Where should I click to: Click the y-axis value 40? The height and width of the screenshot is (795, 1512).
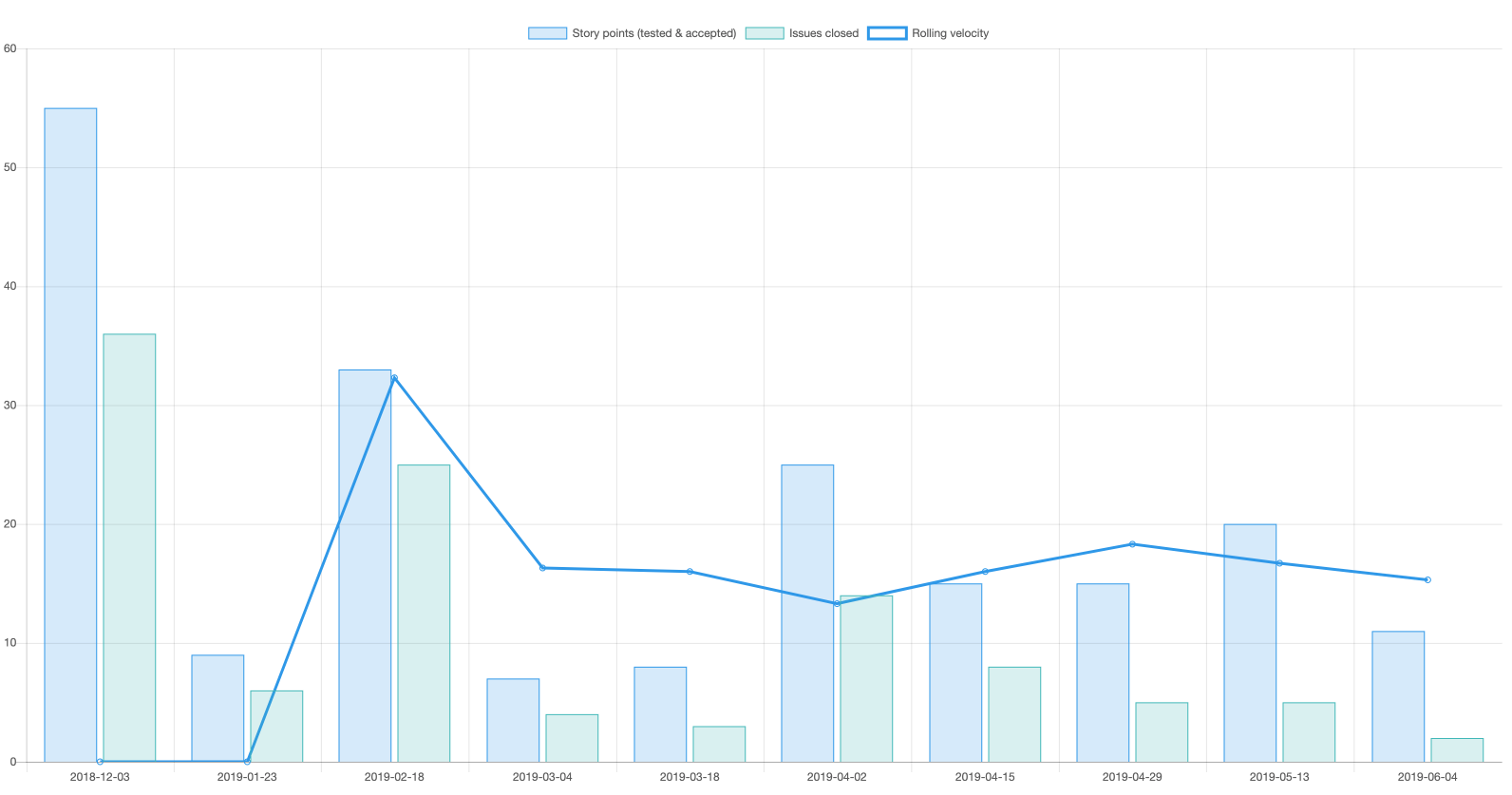[10, 286]
